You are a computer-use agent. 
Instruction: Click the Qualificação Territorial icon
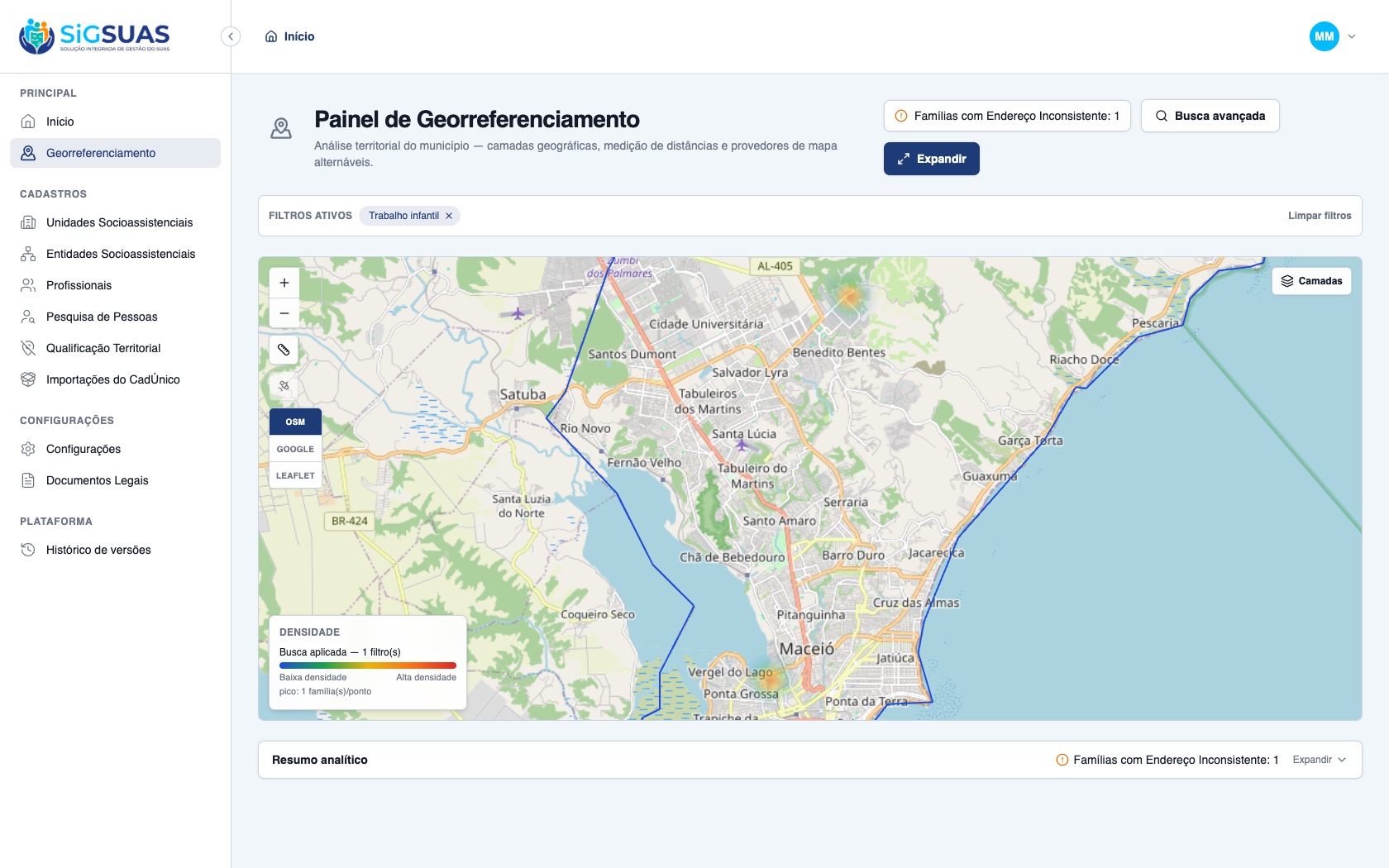point(28,348)
